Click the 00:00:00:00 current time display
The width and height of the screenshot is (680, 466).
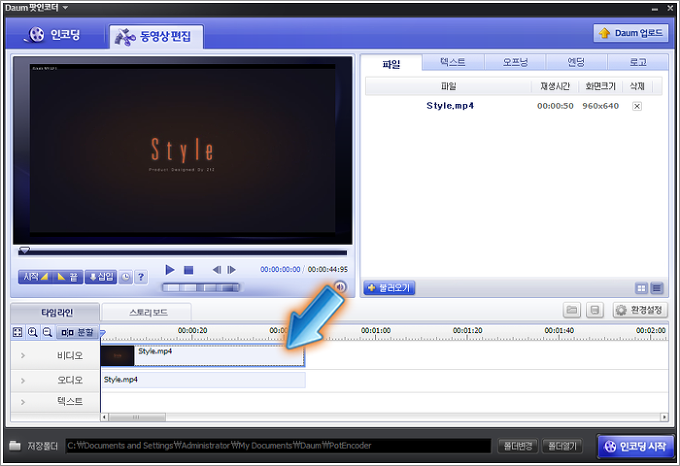coord(280,270)
